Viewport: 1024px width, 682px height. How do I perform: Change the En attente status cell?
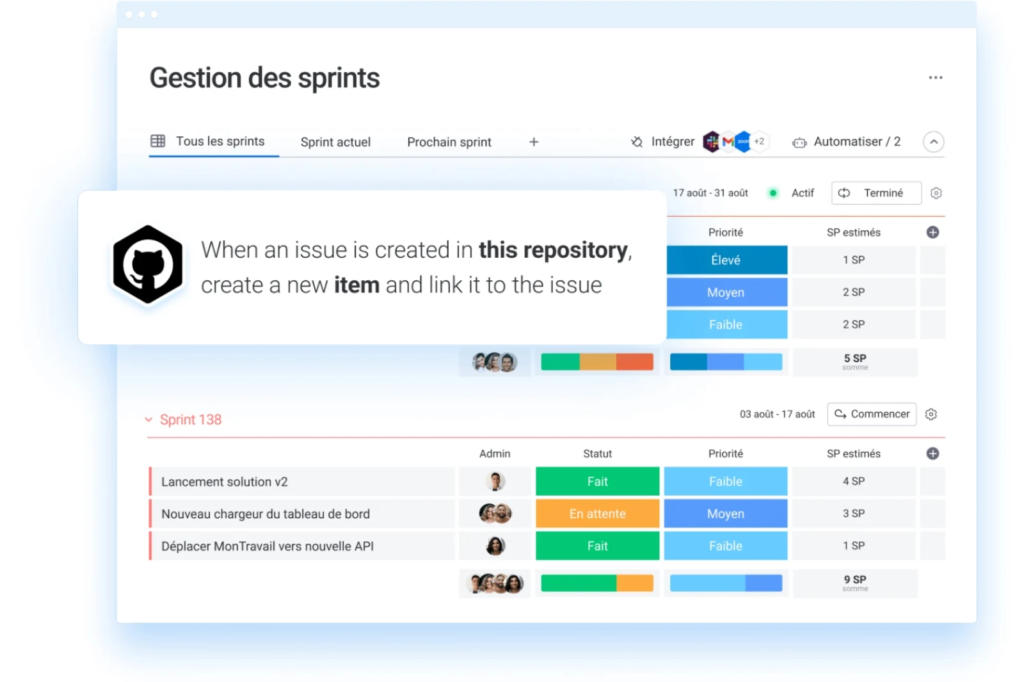point(597,514)
